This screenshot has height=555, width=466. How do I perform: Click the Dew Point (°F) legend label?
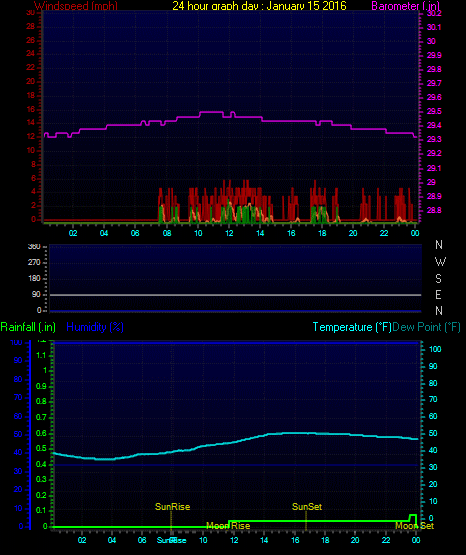426,327
